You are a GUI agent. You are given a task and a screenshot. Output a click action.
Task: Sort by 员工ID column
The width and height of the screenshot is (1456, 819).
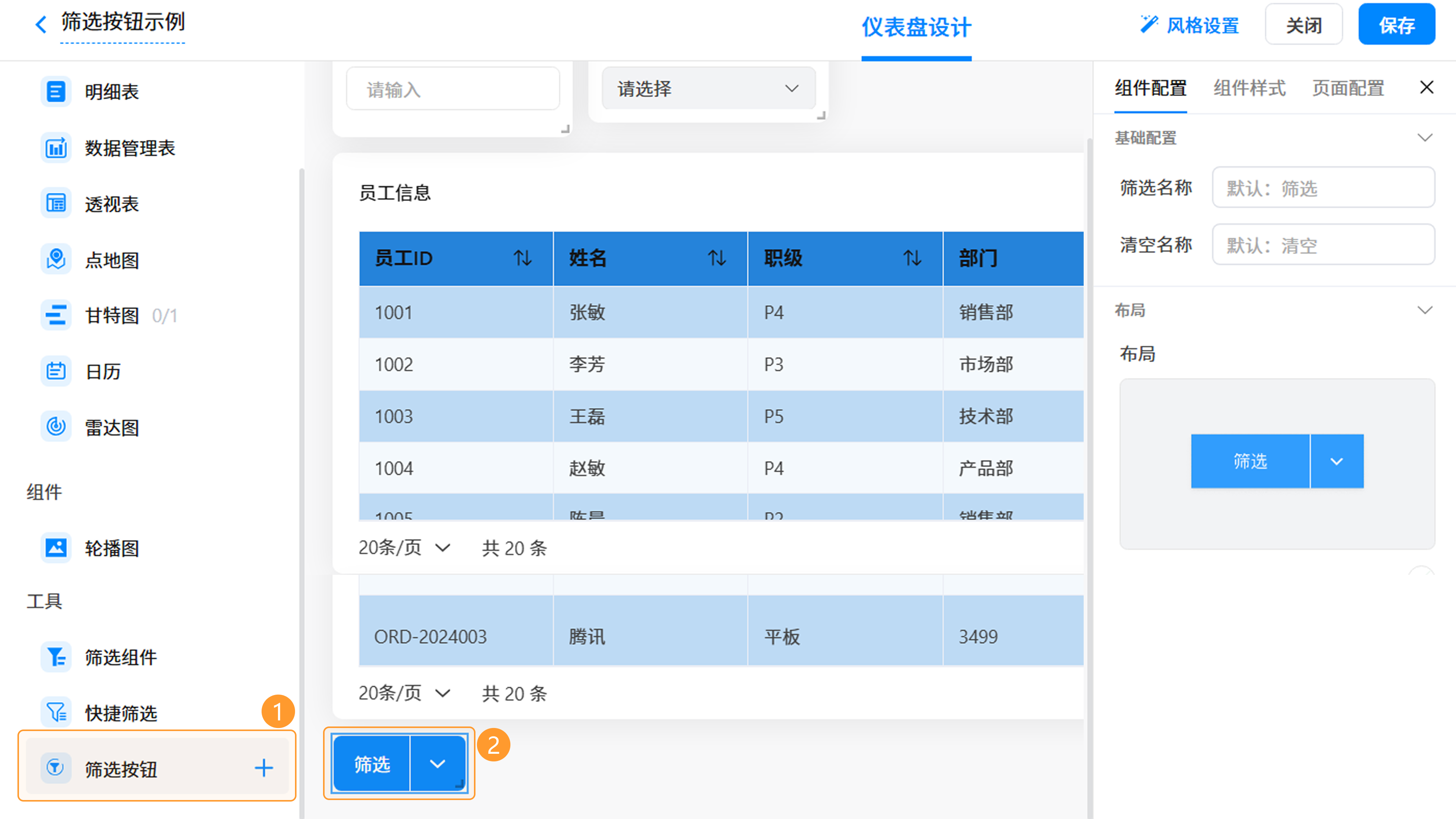point(523,258)
